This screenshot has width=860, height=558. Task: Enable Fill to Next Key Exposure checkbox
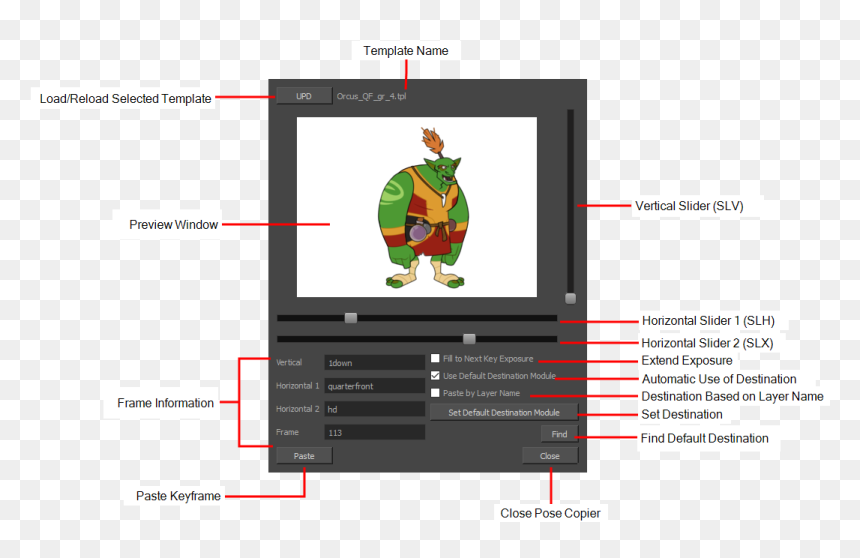tap(435, 358)
